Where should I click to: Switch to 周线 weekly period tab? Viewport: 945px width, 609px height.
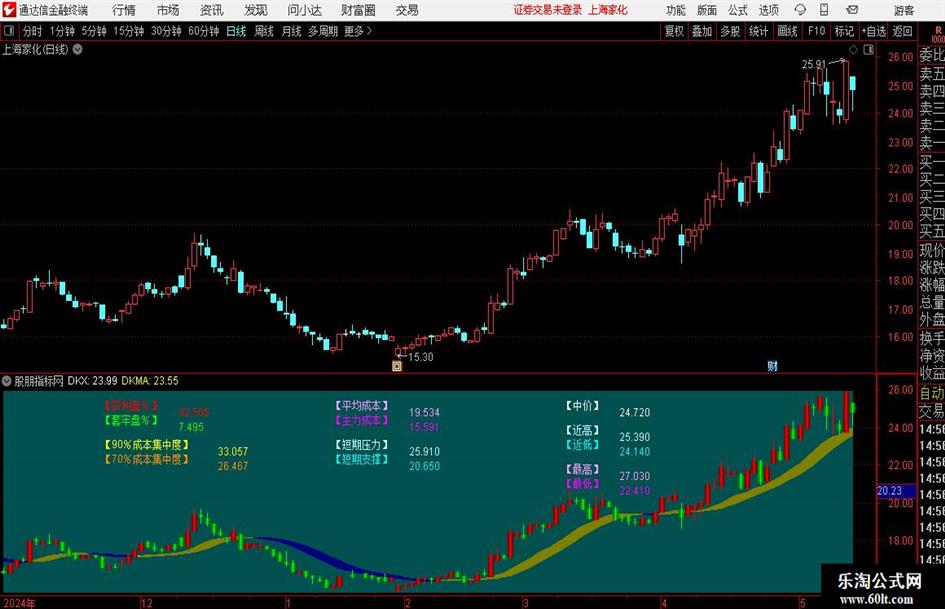click(264, 31)
